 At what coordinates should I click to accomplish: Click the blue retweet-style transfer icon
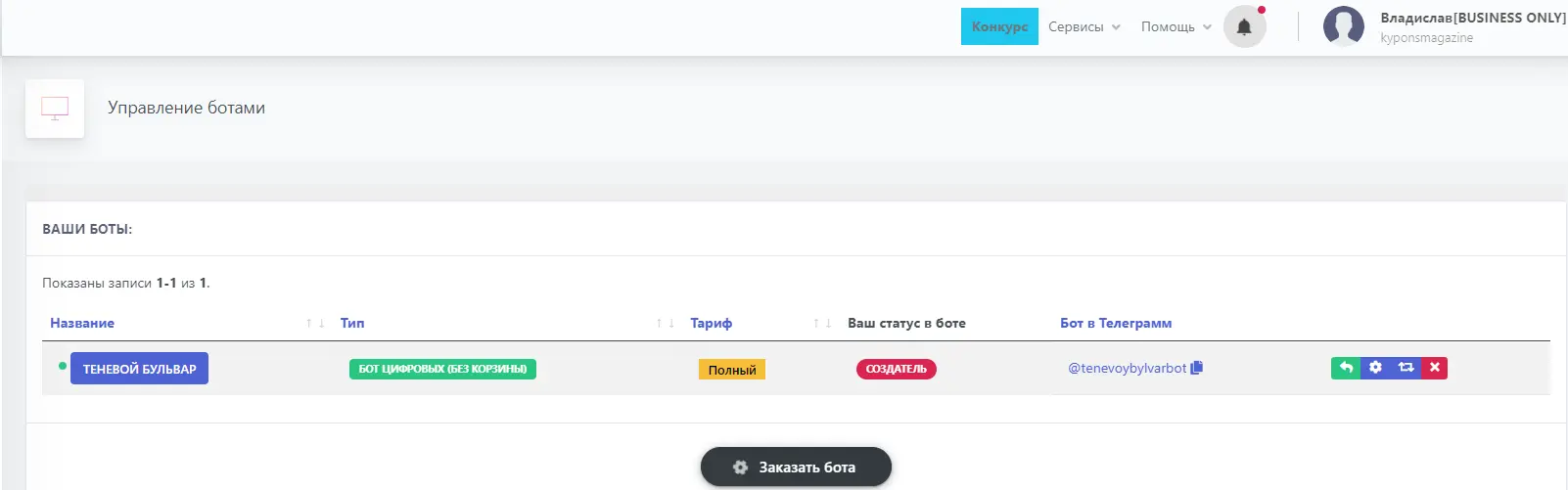(1406, 368)
